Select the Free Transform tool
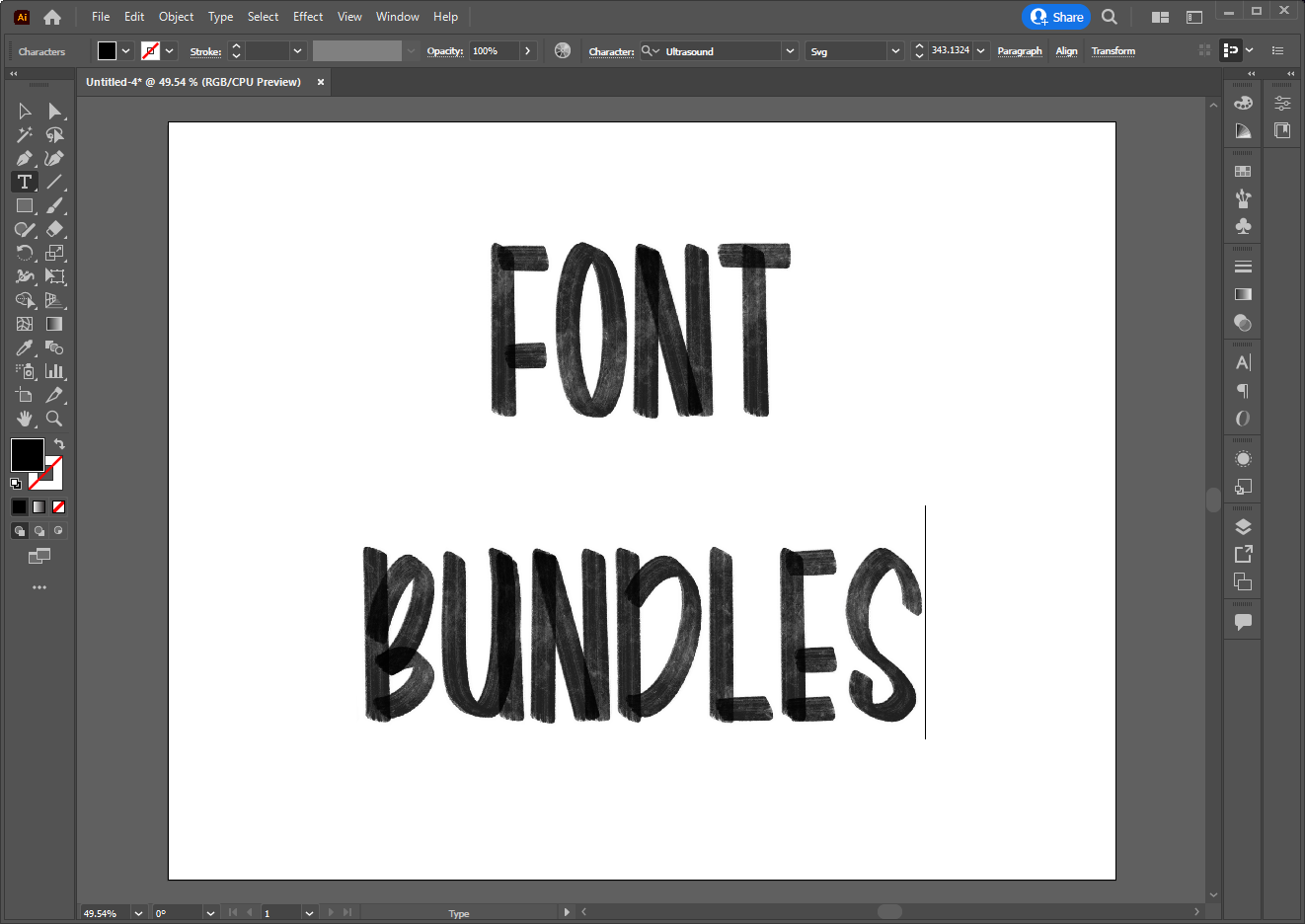 pos(54,276)
